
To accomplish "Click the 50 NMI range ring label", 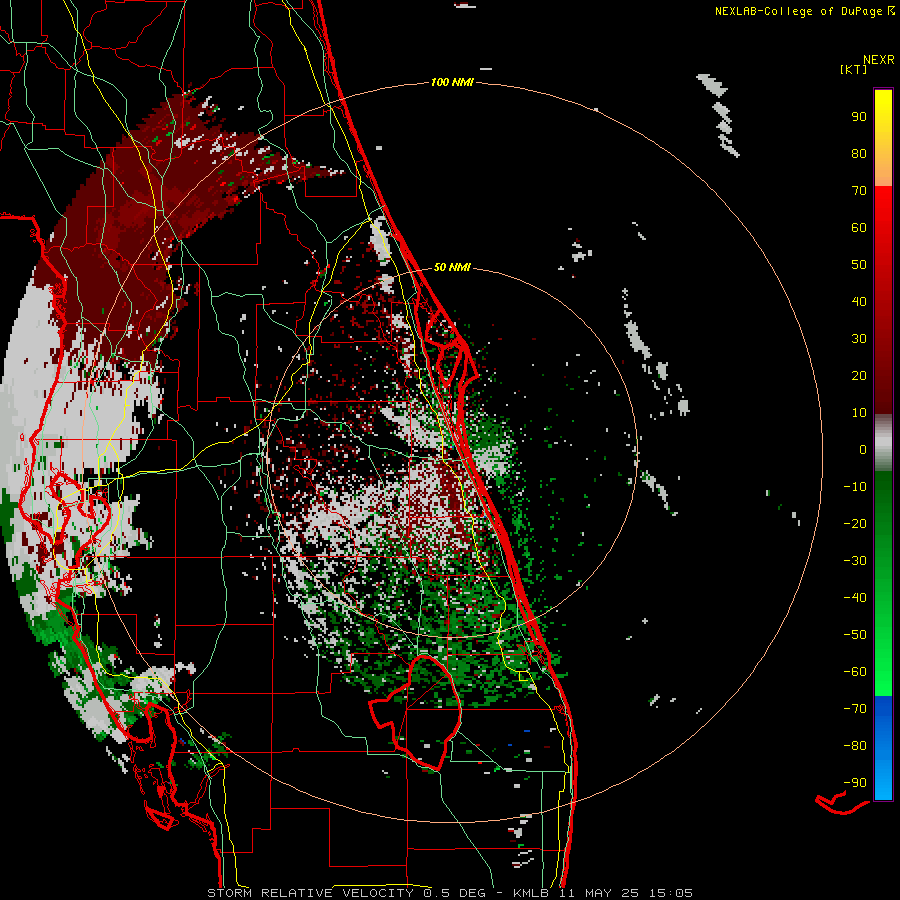I will coord(452,267).
